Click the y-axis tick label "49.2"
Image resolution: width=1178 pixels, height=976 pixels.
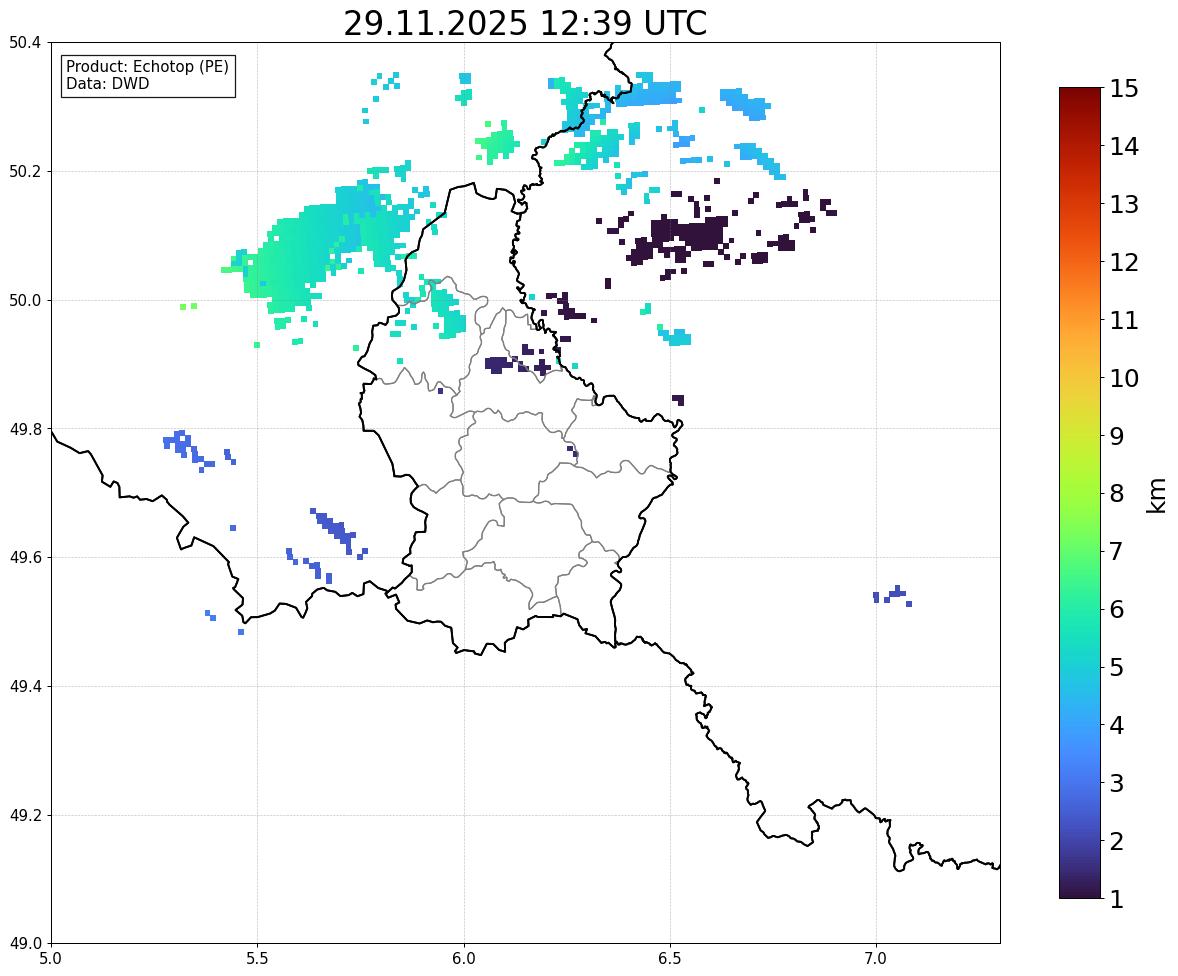[x=25, y=815]
